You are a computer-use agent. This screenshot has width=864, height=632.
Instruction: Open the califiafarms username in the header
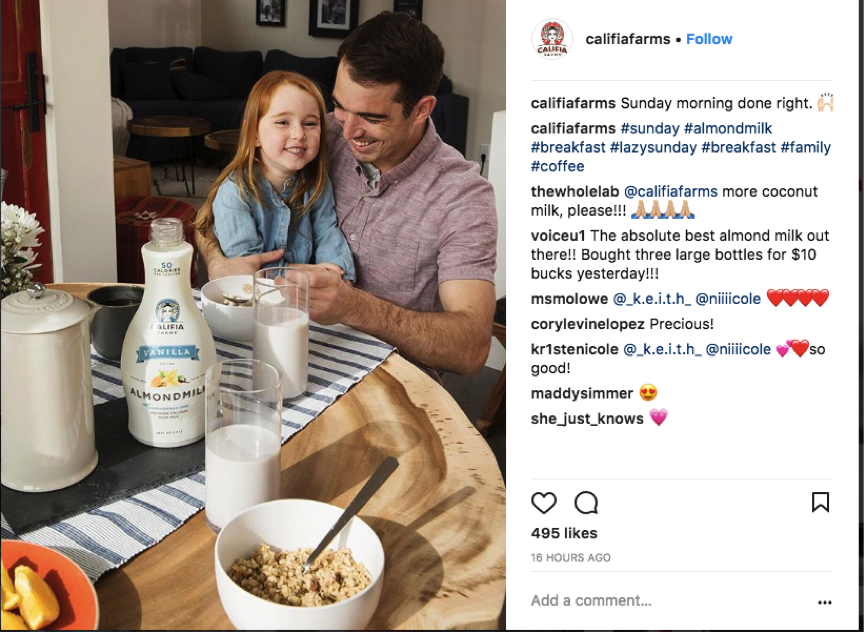(628, 39)
